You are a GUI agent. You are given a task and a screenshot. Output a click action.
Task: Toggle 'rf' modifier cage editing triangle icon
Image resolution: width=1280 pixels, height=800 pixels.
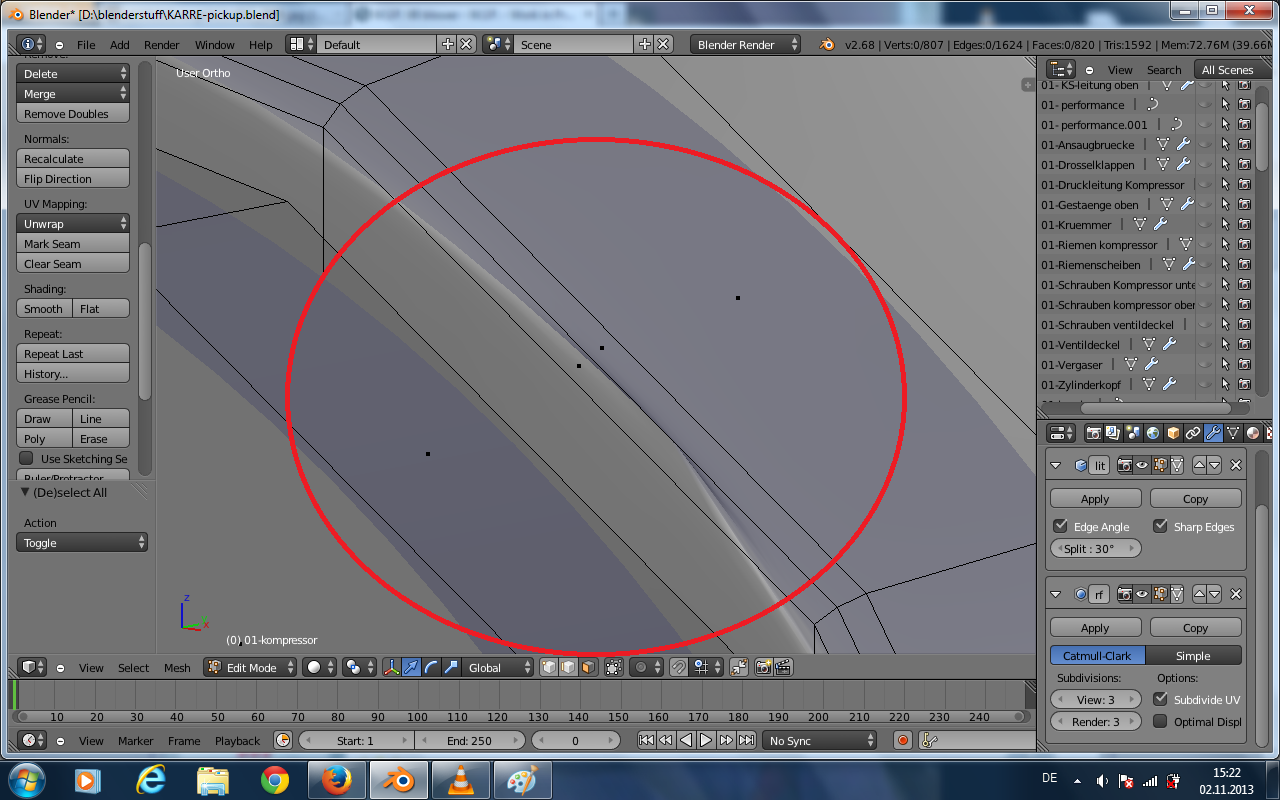[1177, 594]
